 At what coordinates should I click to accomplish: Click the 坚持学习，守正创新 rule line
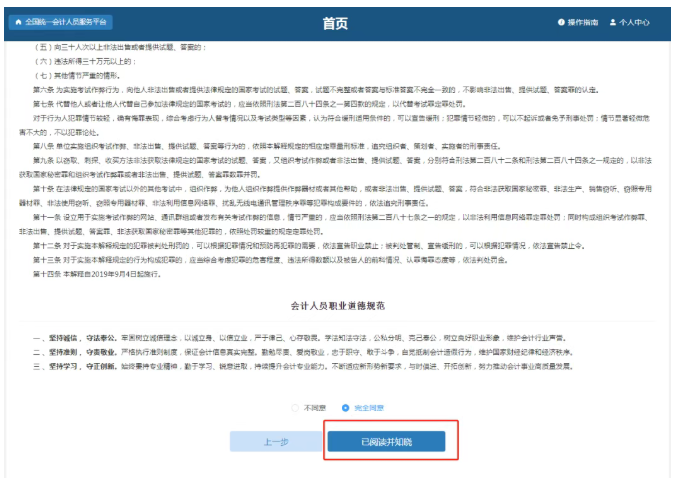[x=300, y=368]
